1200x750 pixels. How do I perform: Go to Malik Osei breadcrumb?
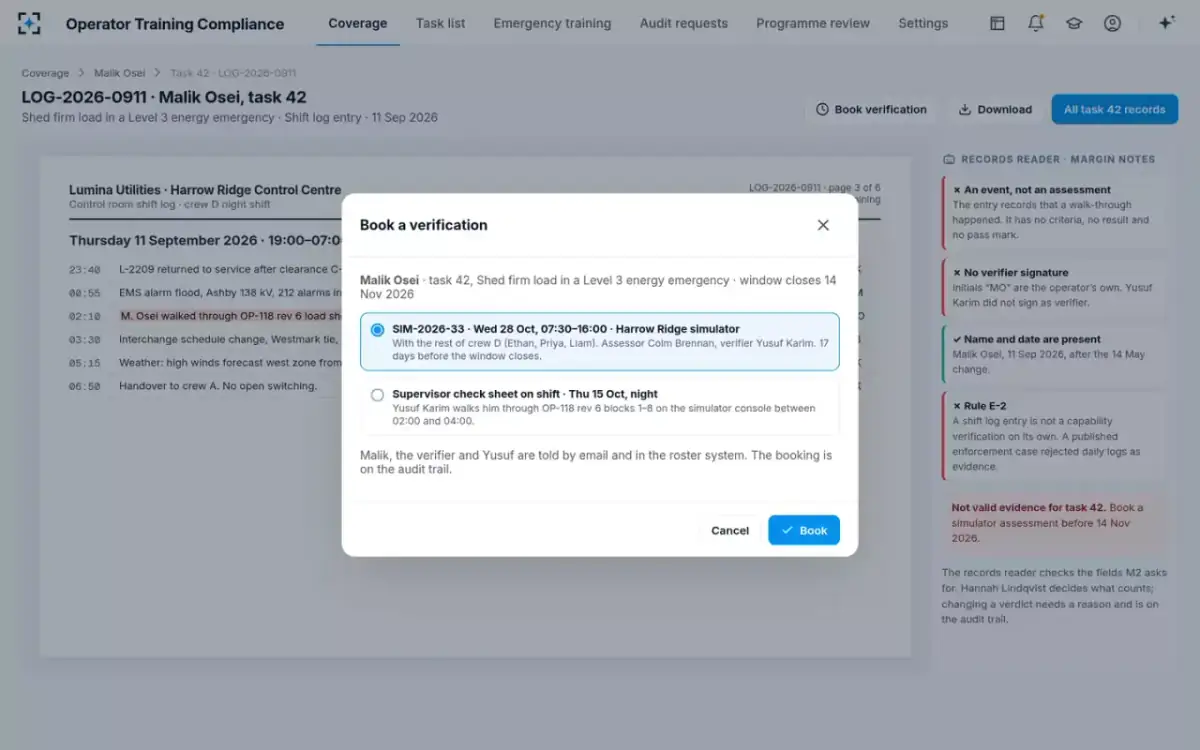(120, 73)
